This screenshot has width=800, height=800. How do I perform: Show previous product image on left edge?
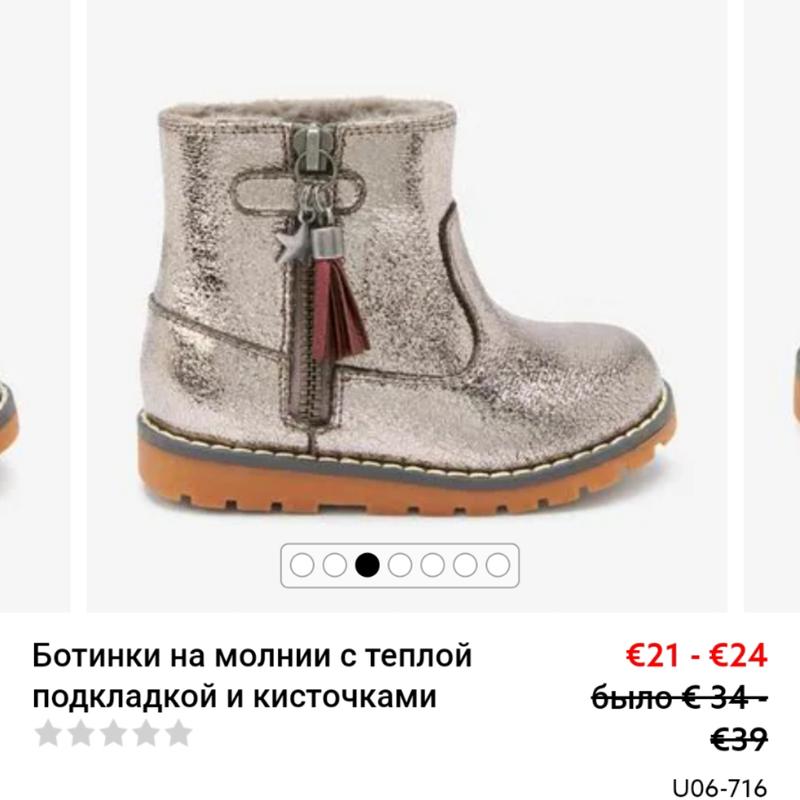pyautogui.click(x=35, y=306)
